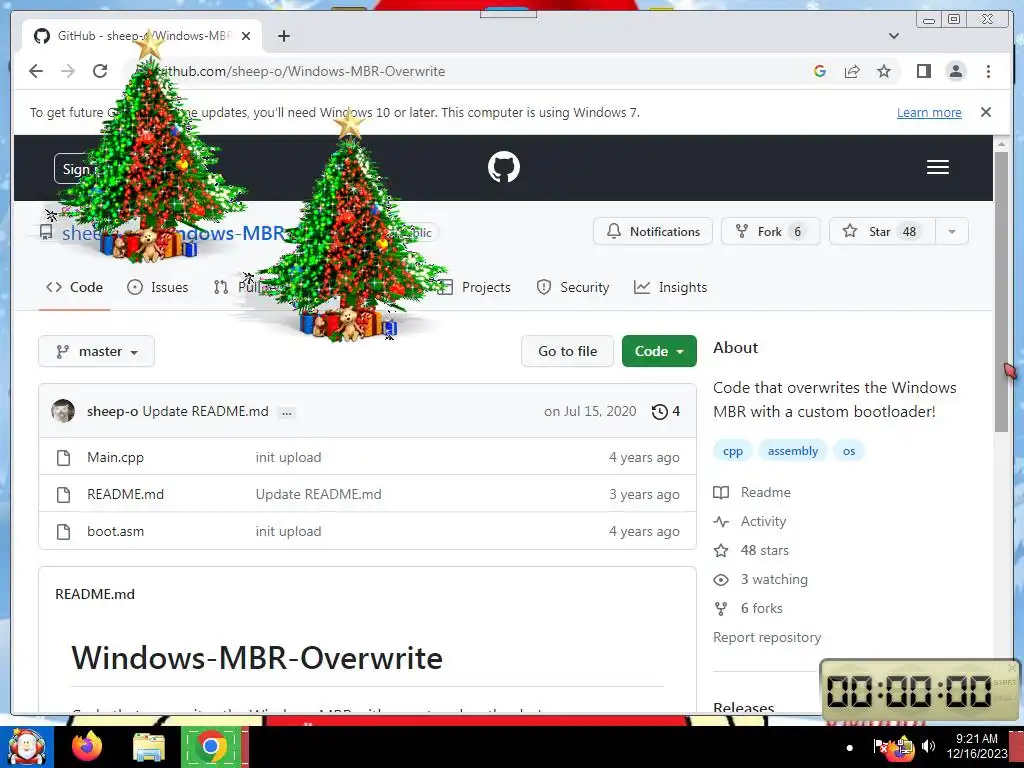1024x768 pixels.
Task: Select the assembly topic tag
Action: pos(793,451)
